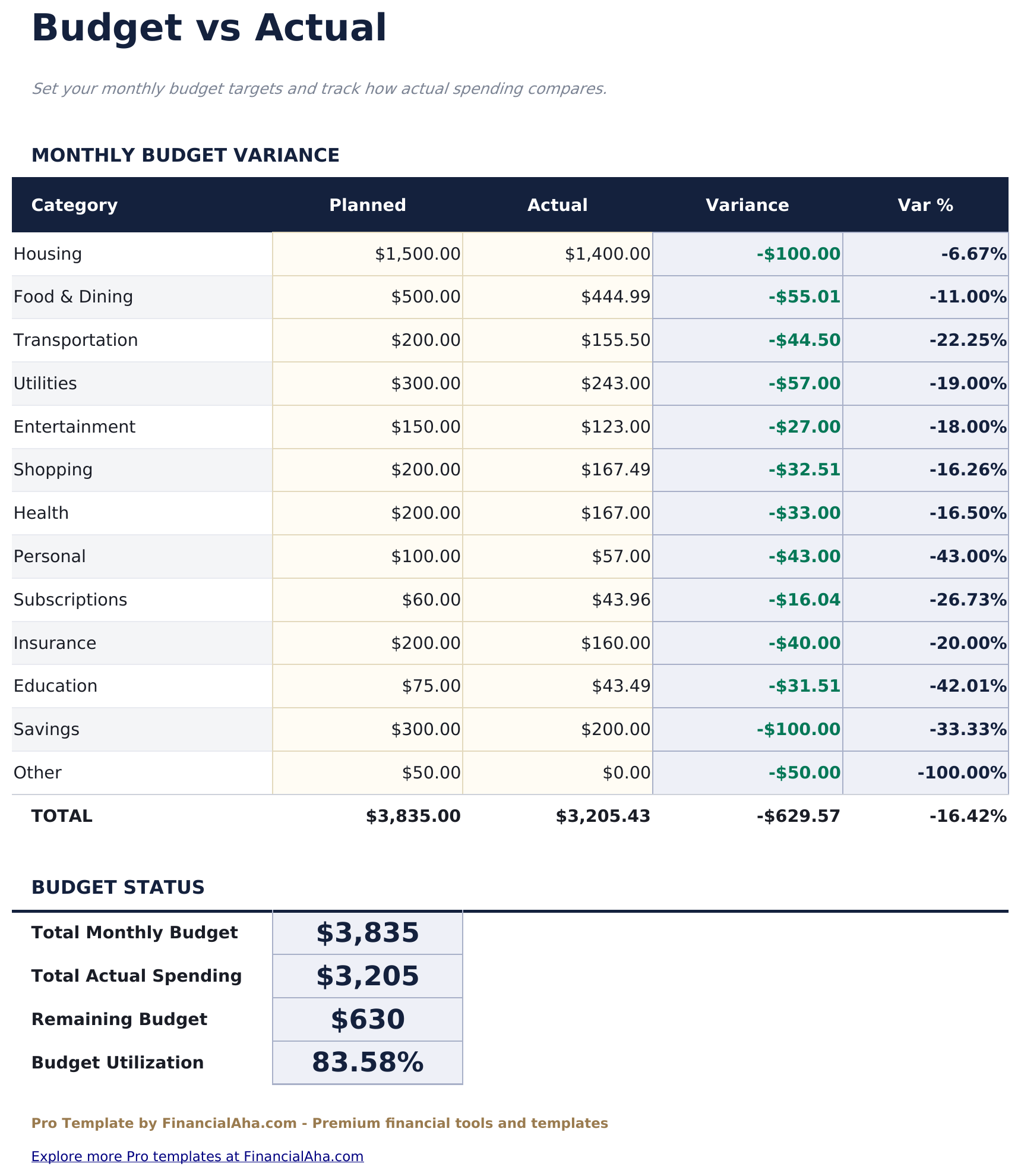This screenshot has height=1176, width=1021.
Task: Select the Planned column header
Action: click(x=367, y=204)
